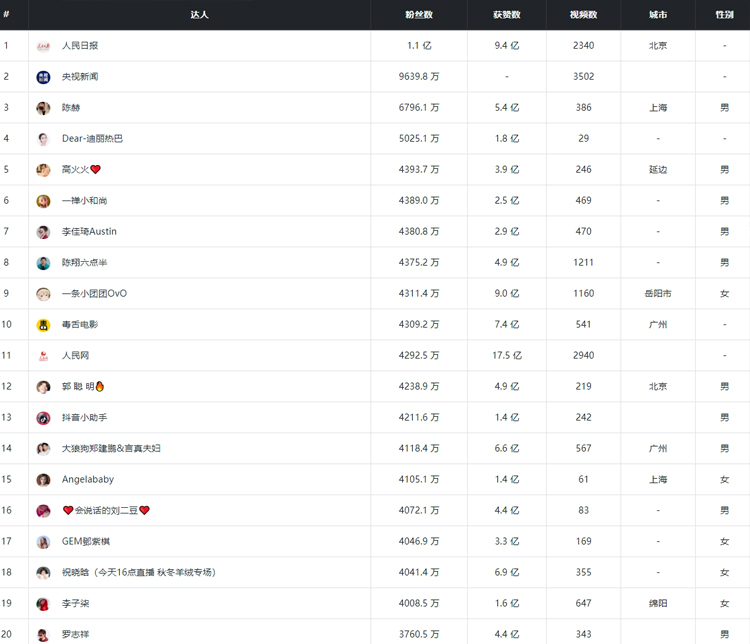Select the fan count 3760.5 万
Screen dimensions: 750x644
click(x=419, y=634)
